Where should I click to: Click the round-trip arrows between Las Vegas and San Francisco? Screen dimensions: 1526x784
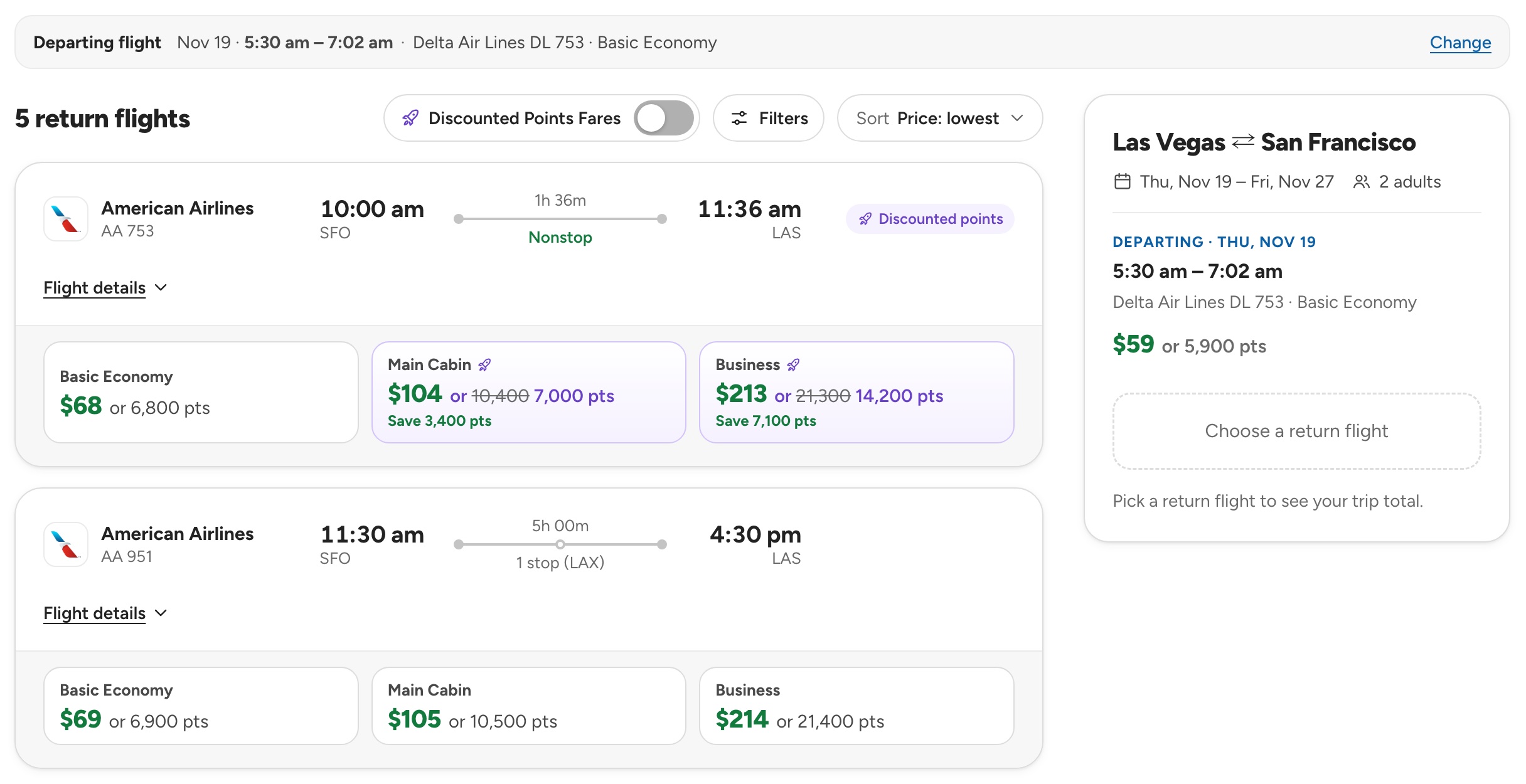click(x=1243, y=142)
